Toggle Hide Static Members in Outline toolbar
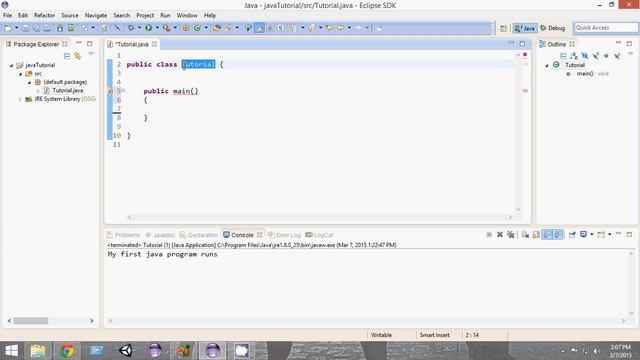The width and height of the screenshot is (640, 360). tap(596, 56)
